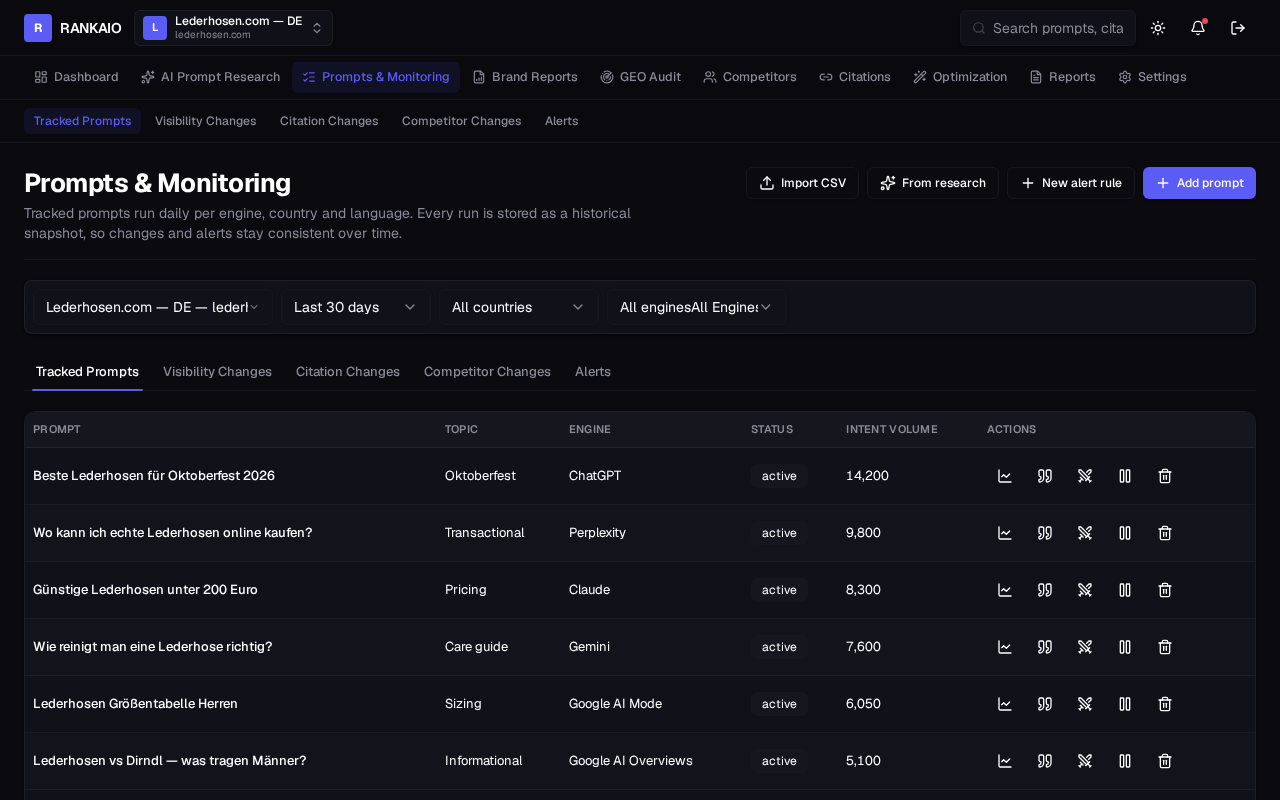Open Reports in top navigation
This screenshot has height=800, width=1280.
click(1062, 77)
